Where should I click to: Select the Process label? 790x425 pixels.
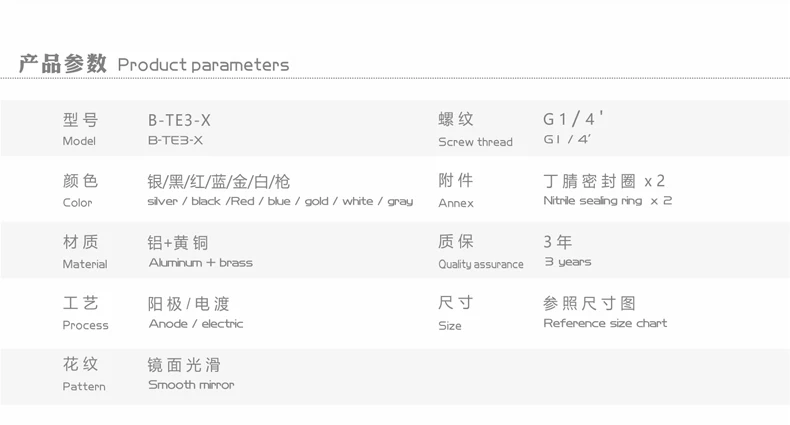[85, 325]
